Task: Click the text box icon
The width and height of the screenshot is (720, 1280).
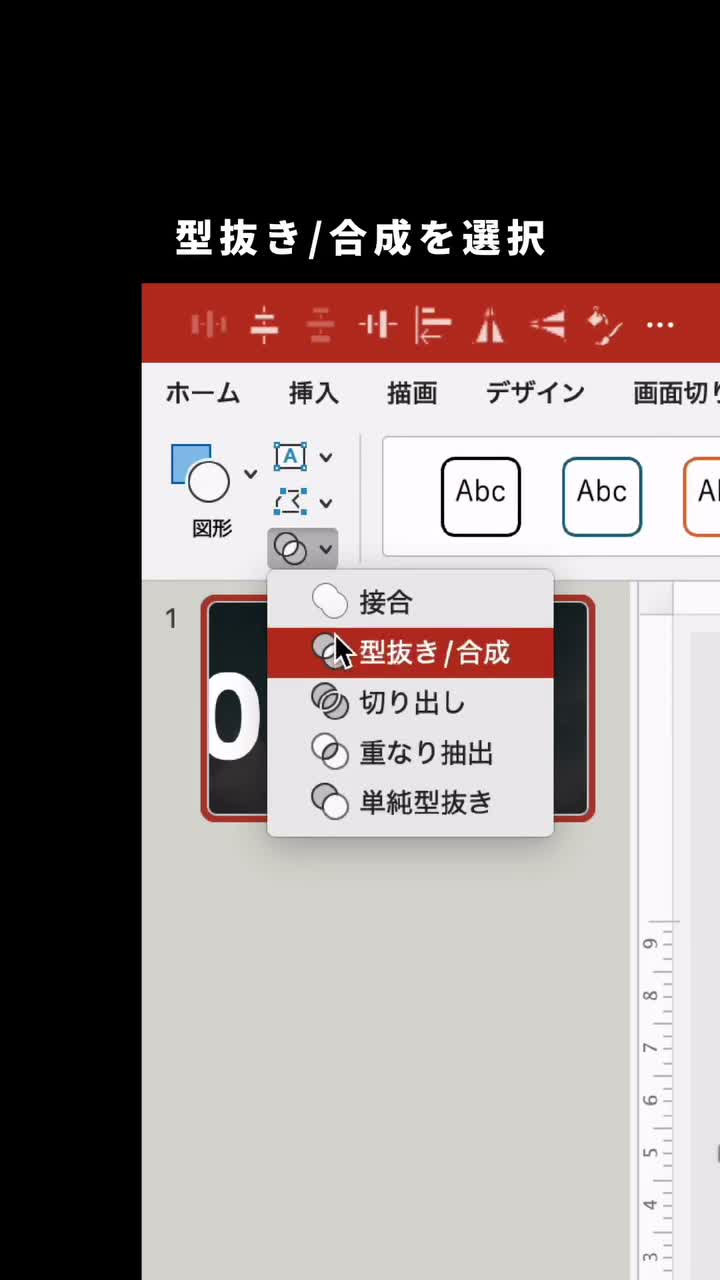Action: coord(290,457)
